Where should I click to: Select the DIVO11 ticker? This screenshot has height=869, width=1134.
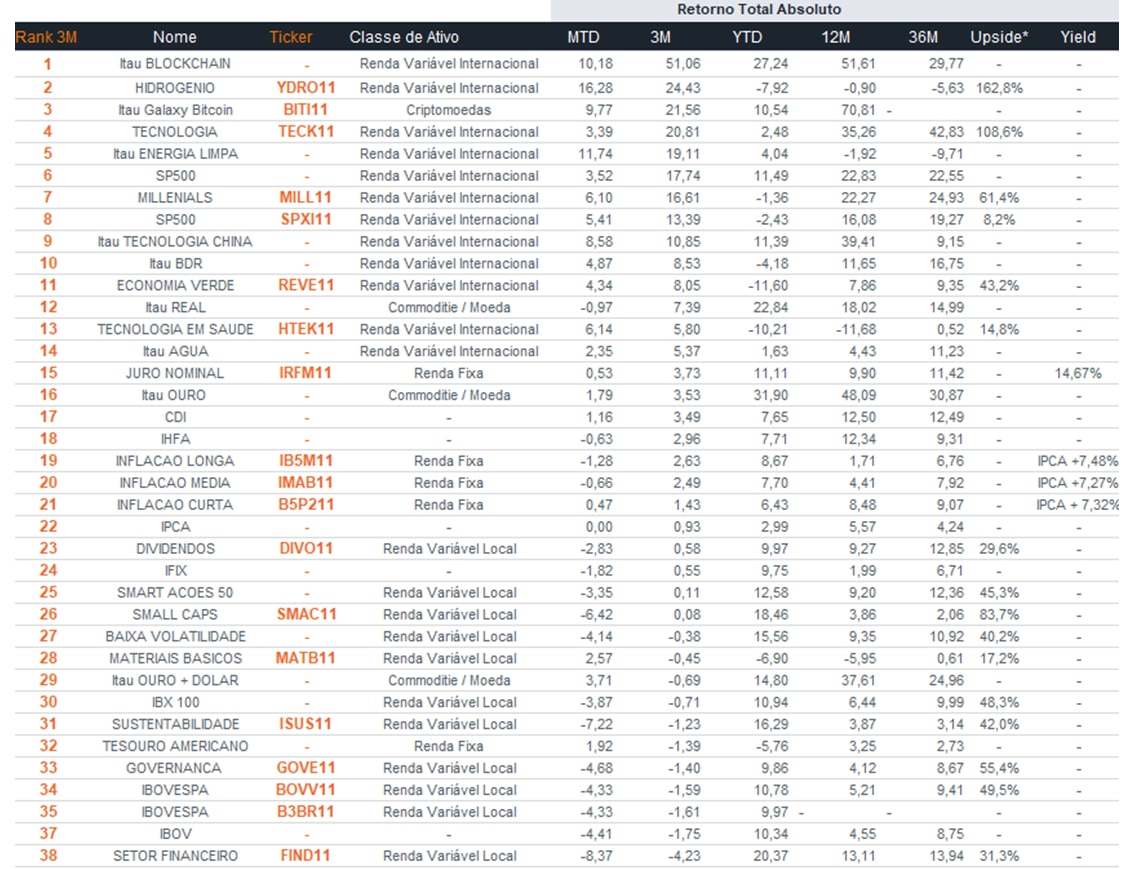306,548
